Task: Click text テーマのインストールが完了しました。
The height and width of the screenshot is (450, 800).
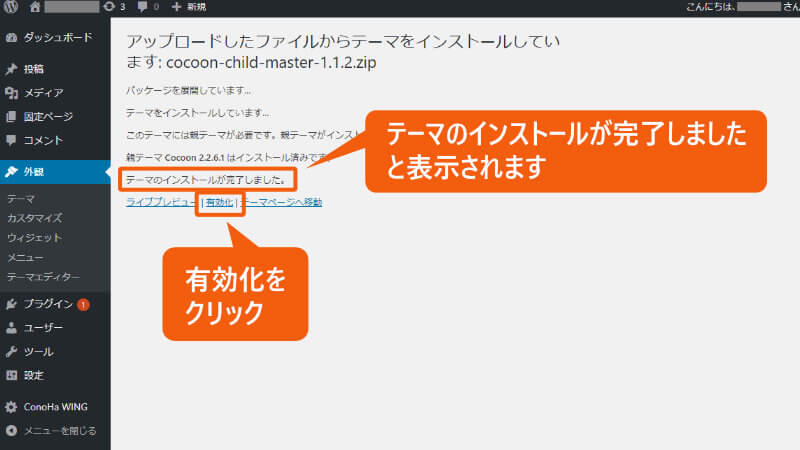Action: pyautogui.click(x=206, y=180)
